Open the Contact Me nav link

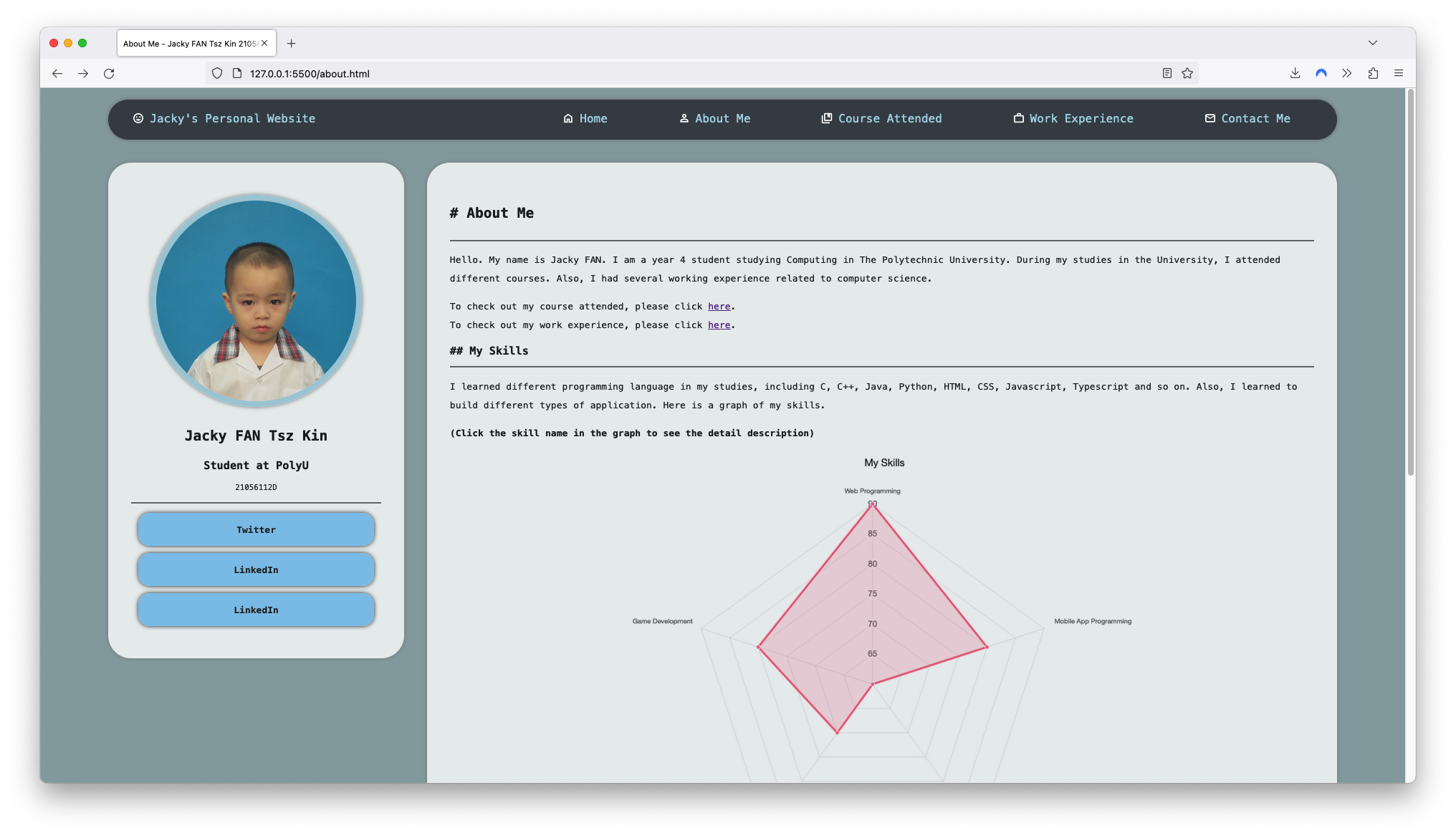(1247, 119)
